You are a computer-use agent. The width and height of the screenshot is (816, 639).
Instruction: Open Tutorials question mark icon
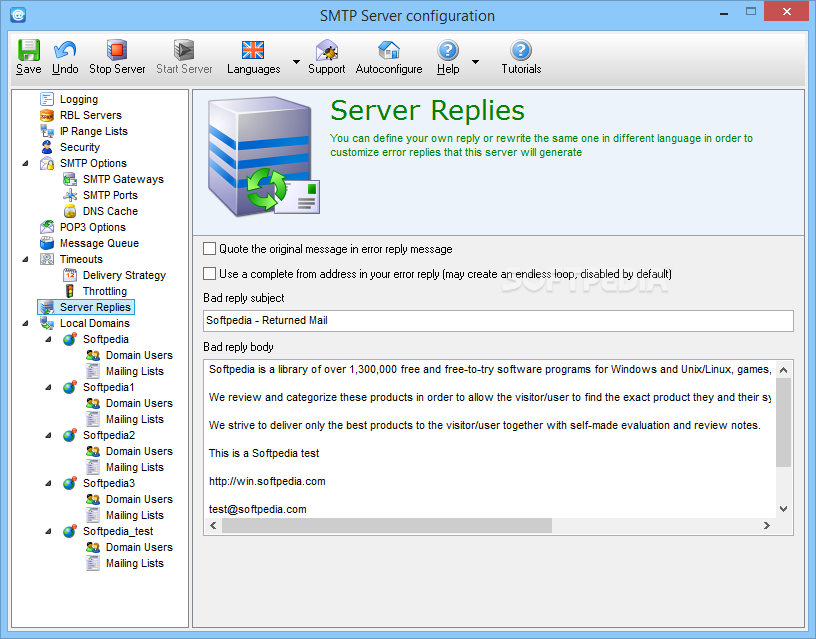[521, 50]
